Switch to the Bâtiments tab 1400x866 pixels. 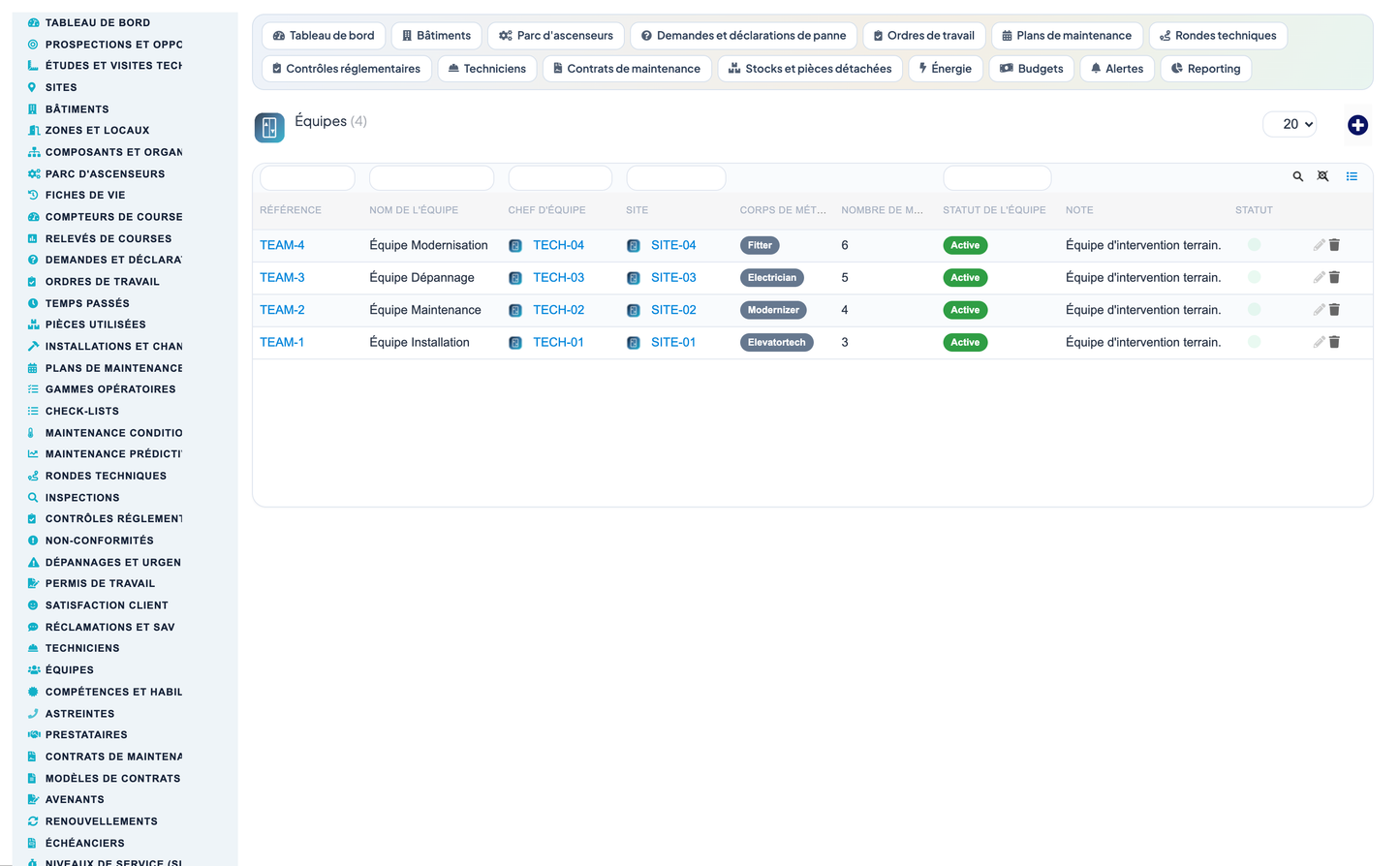click(436, 36)
